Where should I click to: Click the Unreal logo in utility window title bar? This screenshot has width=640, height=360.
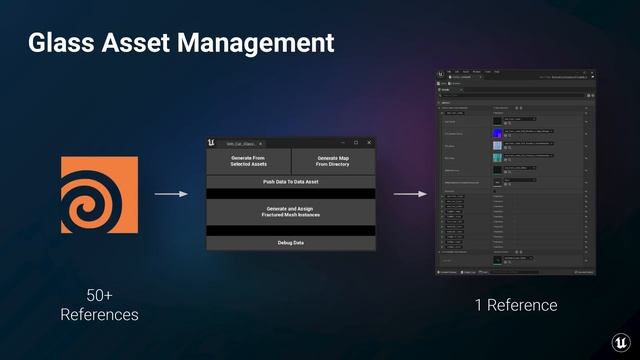click(x=211, y=142)
